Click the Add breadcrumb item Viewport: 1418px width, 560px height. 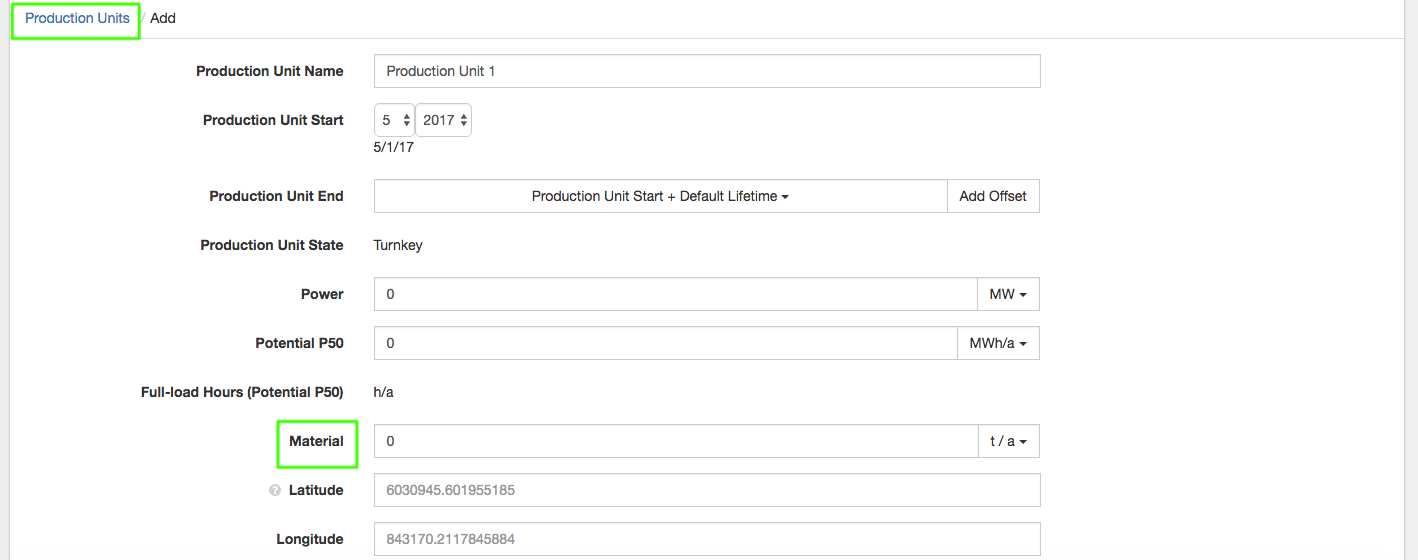tap(163, 18)
